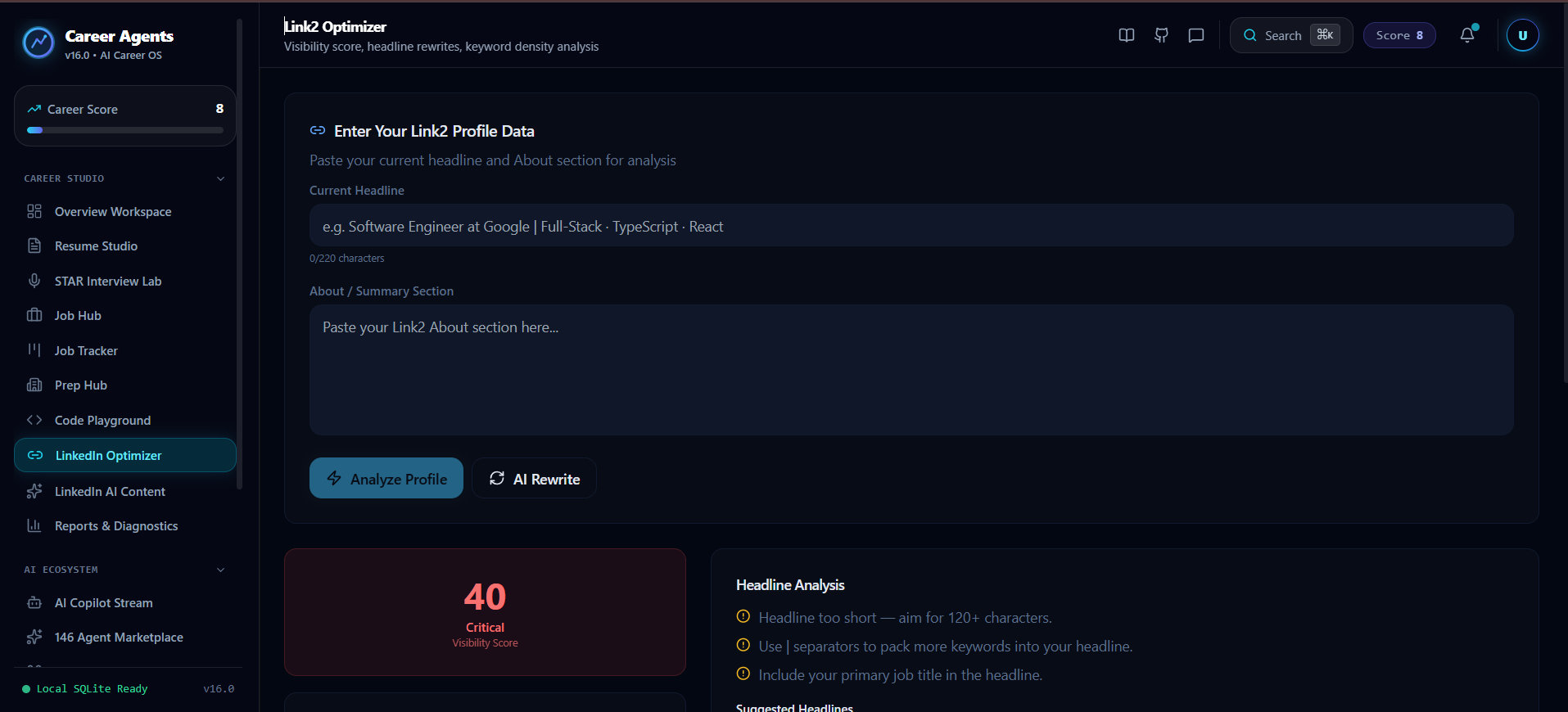Select LinkedIn Optimizer in sidebar

coord(125,455)
